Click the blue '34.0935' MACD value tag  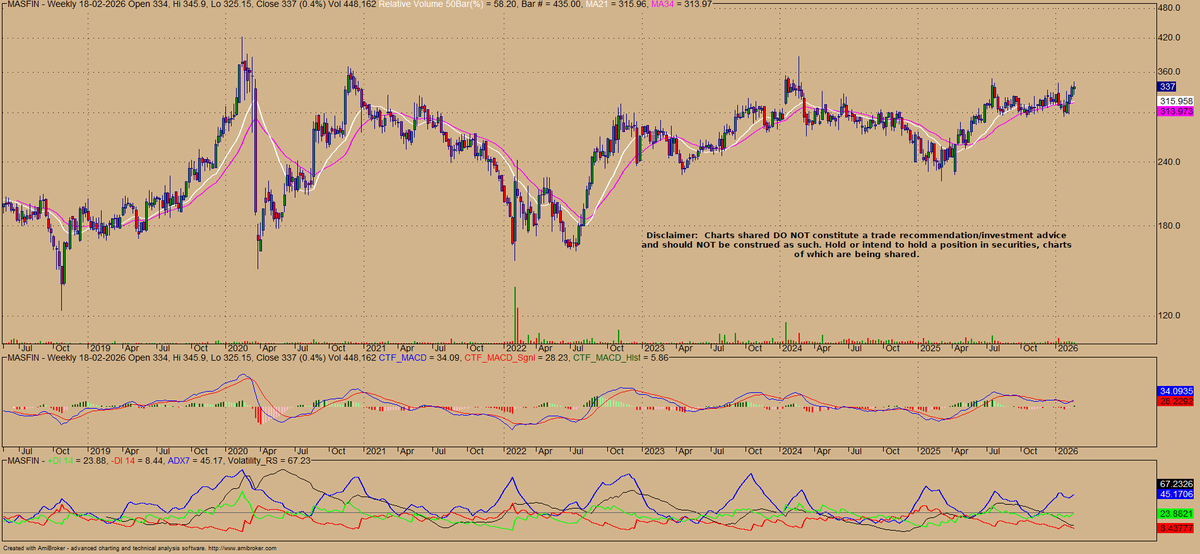[1177, 390]
